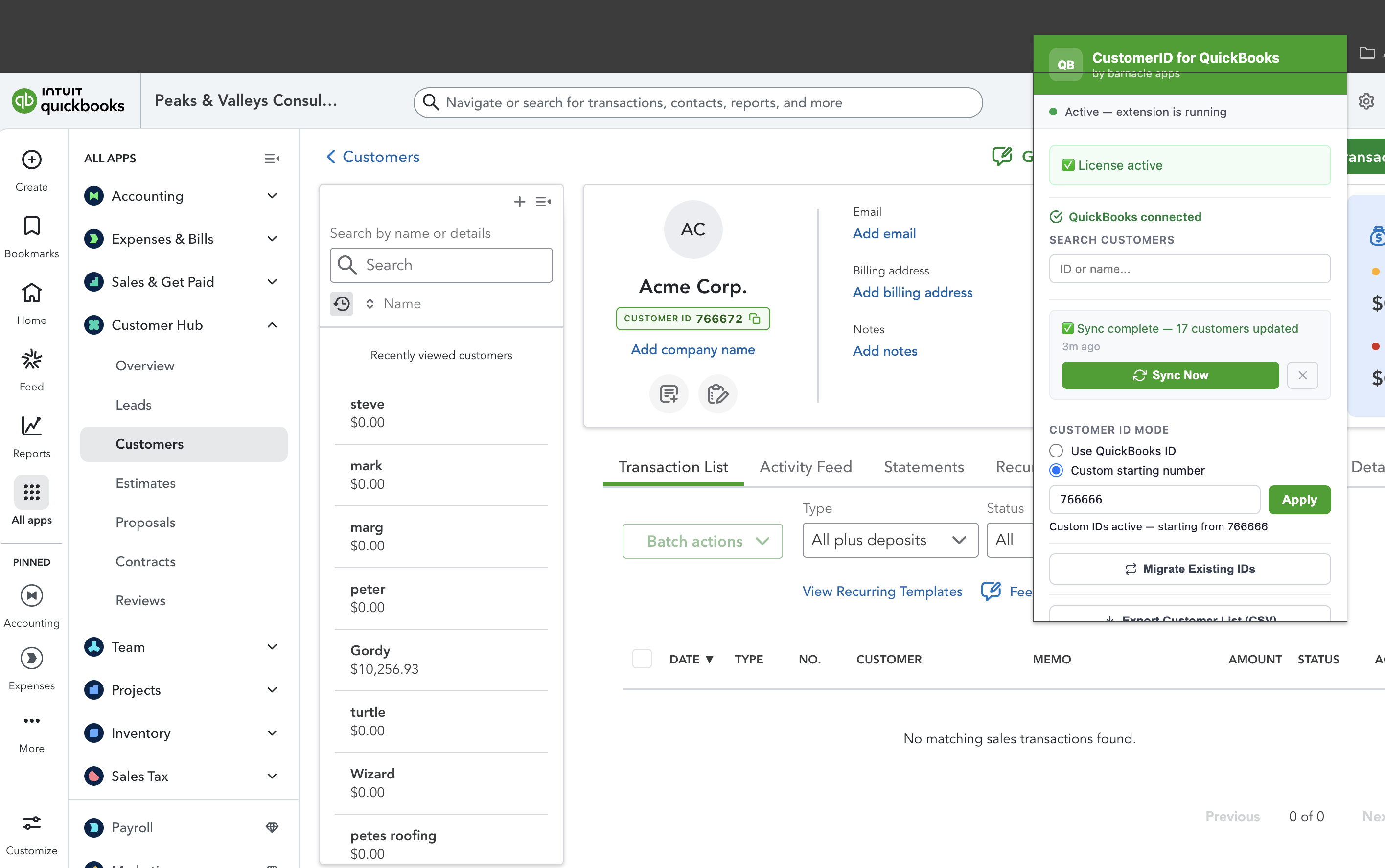Open the Type 'All plus deposits' dropdown
1385x868 pixels.
point(890,540)
